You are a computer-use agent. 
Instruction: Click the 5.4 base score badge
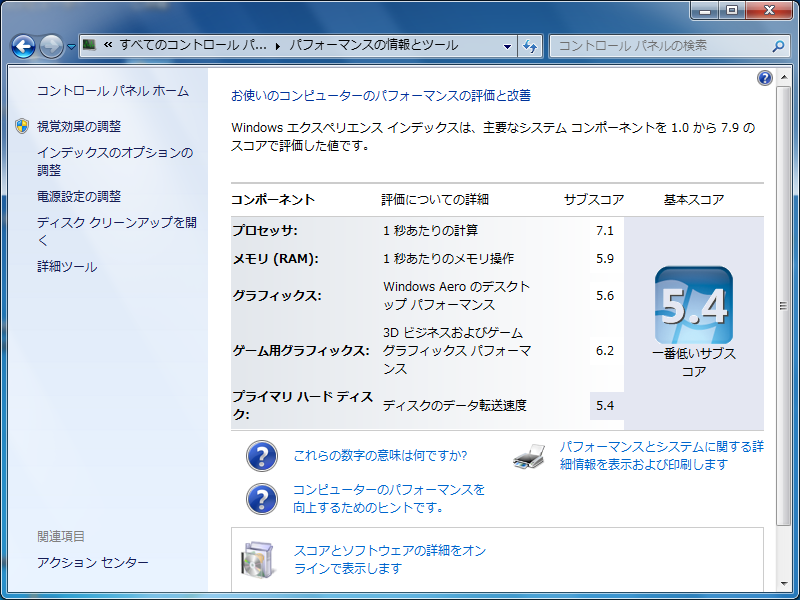click(694, 305)
